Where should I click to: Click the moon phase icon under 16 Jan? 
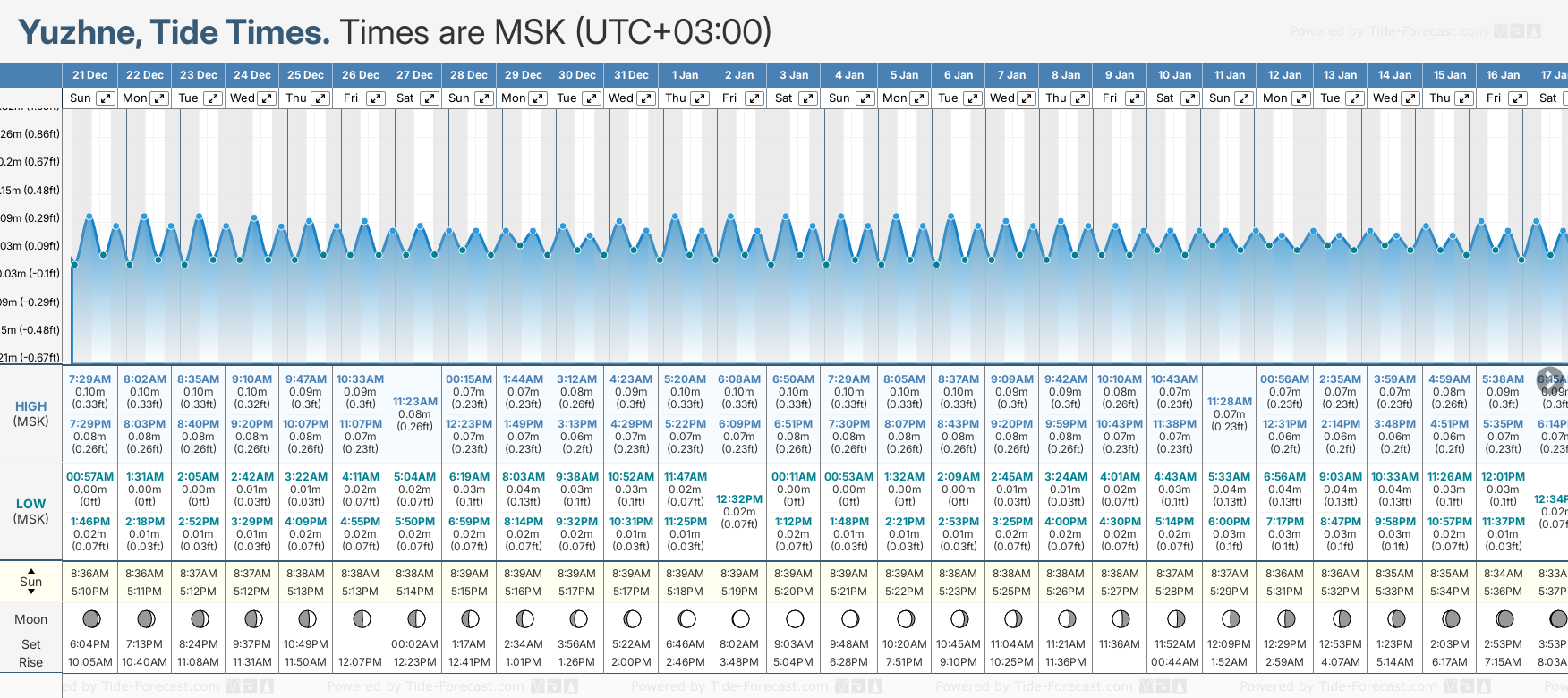(x=1504, y=618)
